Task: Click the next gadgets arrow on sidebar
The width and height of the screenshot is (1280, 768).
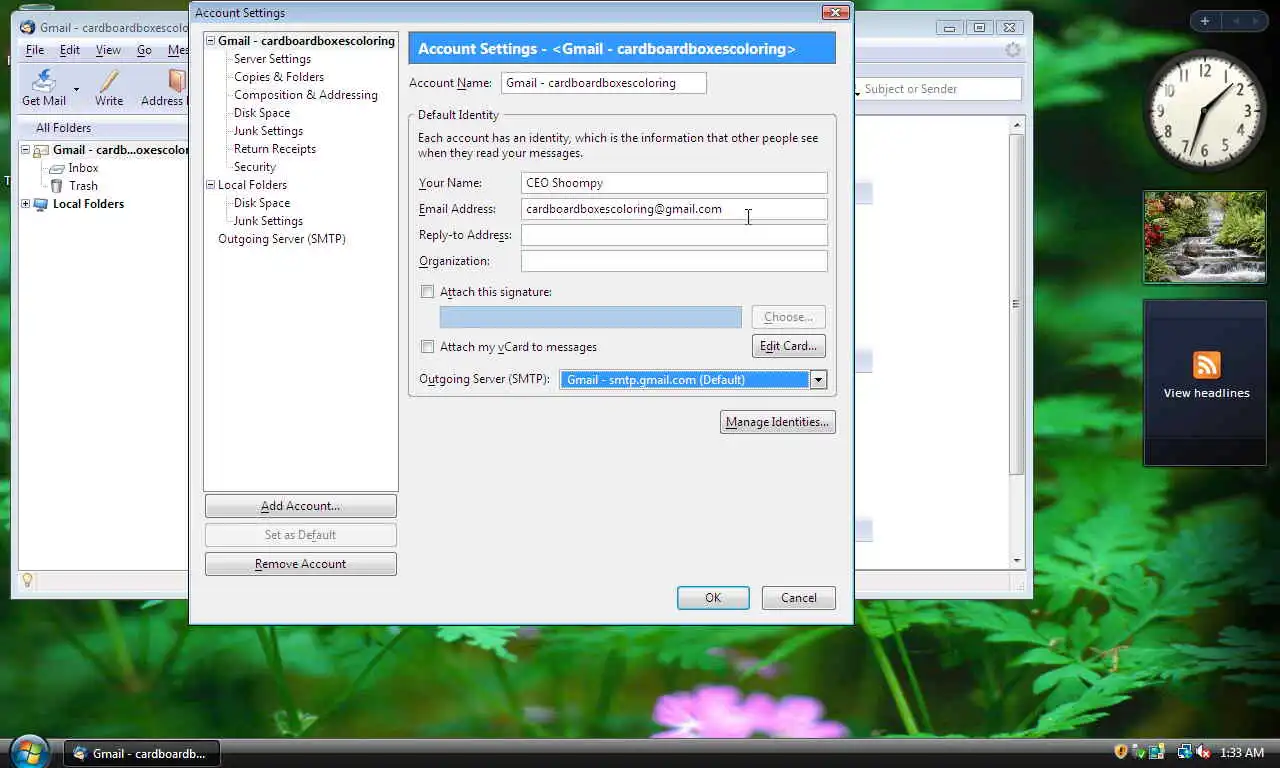Action: [1255, 21]
